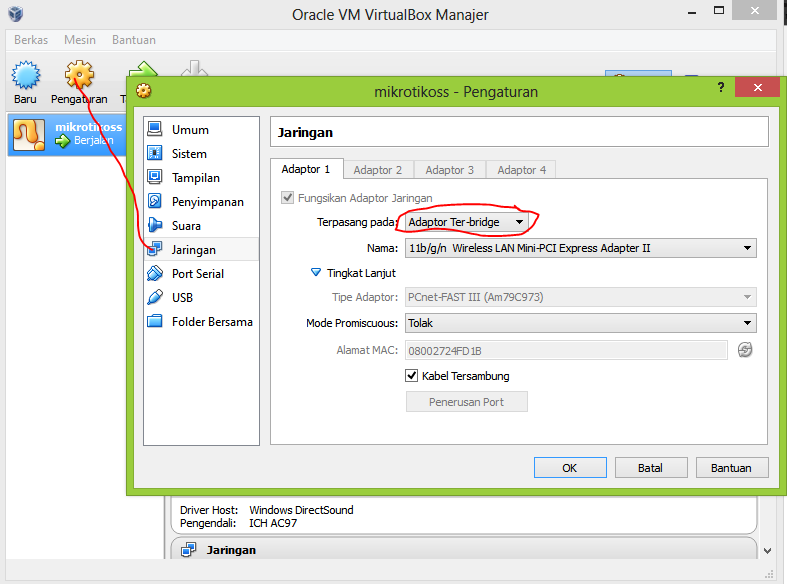
Task: Toggle Fungsikan Adaptor Jaringan checkbox
Action: click(287, 198)
